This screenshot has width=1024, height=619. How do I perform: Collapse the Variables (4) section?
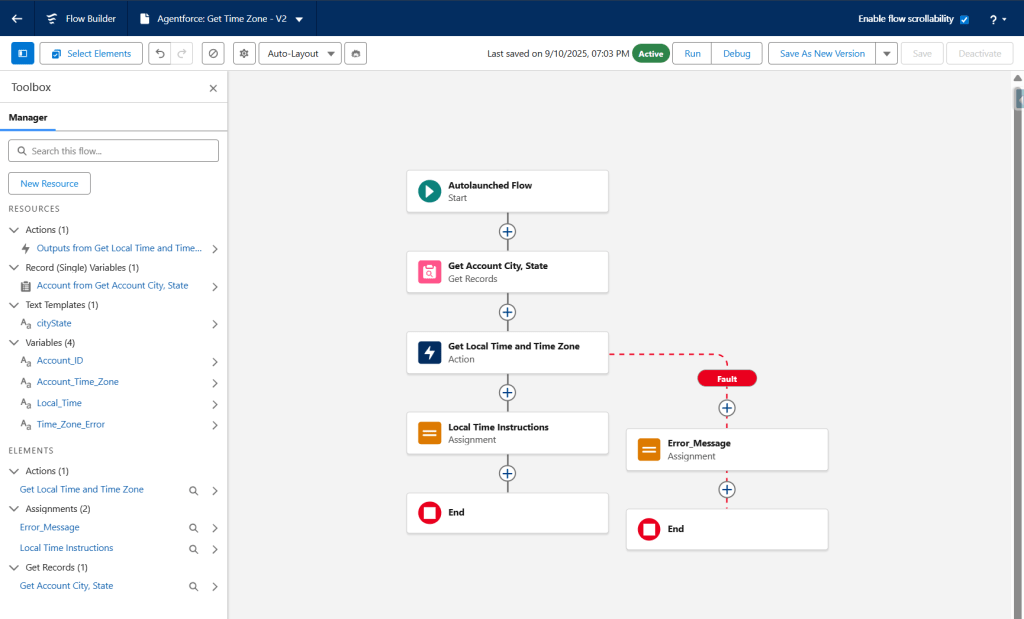(14, 343)
